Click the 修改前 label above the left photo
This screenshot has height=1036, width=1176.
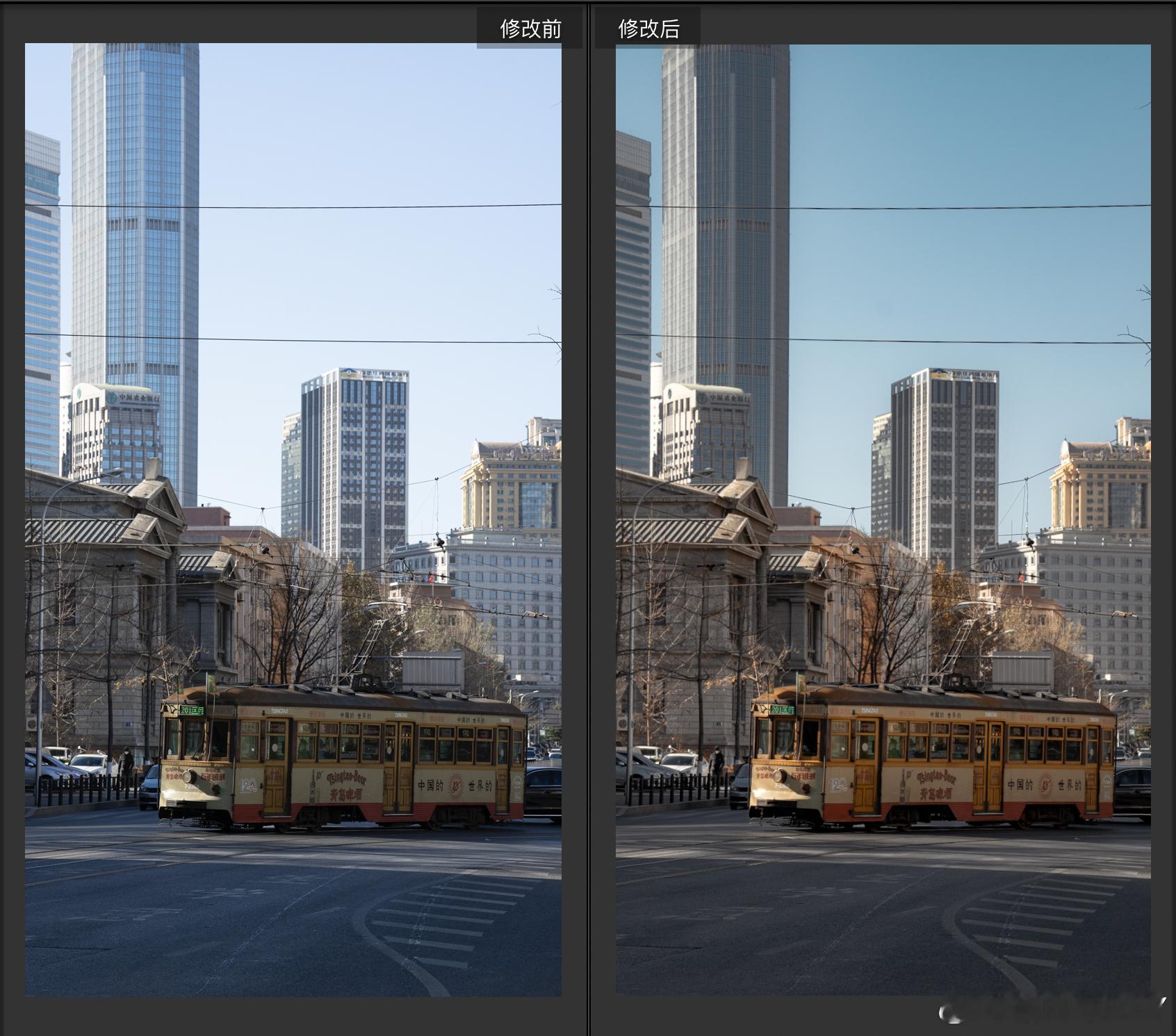530,29
